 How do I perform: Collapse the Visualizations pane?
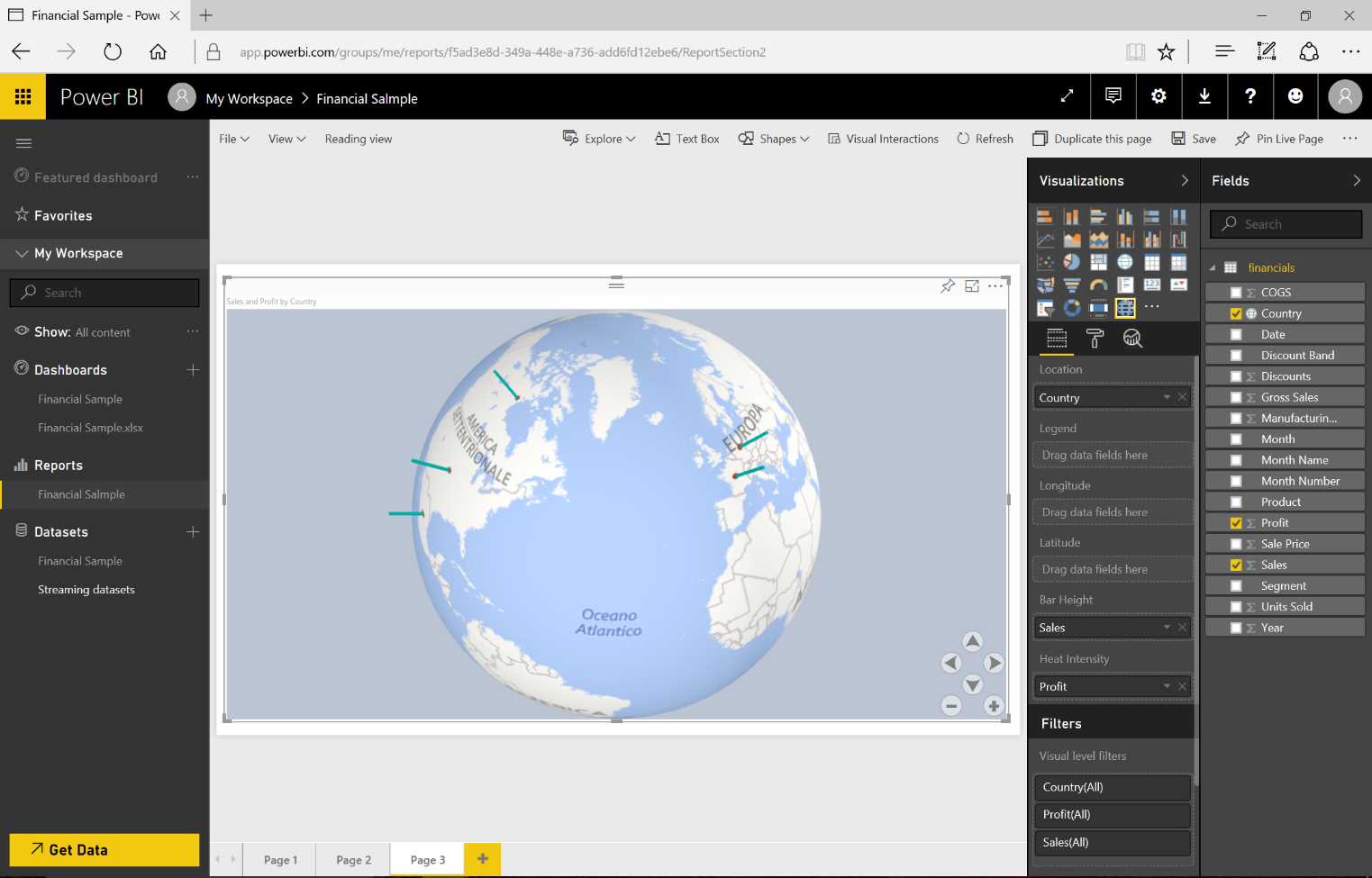click(1185, 181)
